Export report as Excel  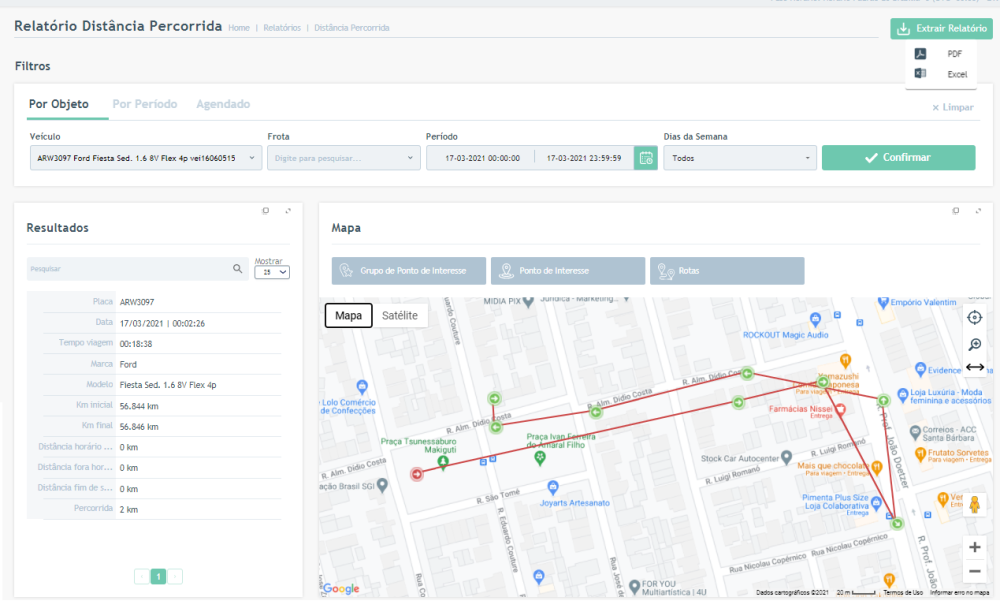[x=957, y=75]
